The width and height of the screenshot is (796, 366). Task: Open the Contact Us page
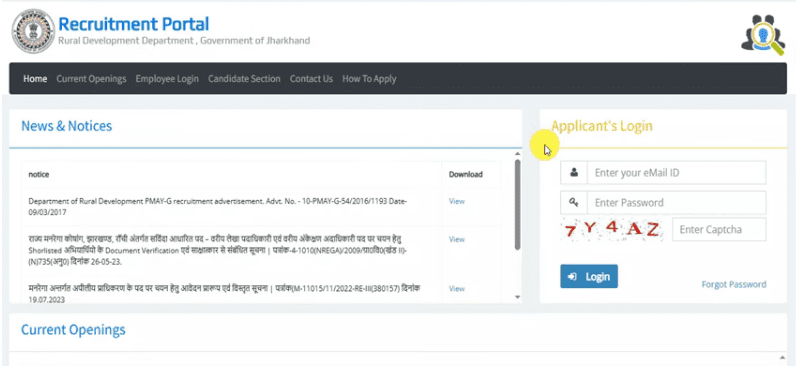click(311, 79)
